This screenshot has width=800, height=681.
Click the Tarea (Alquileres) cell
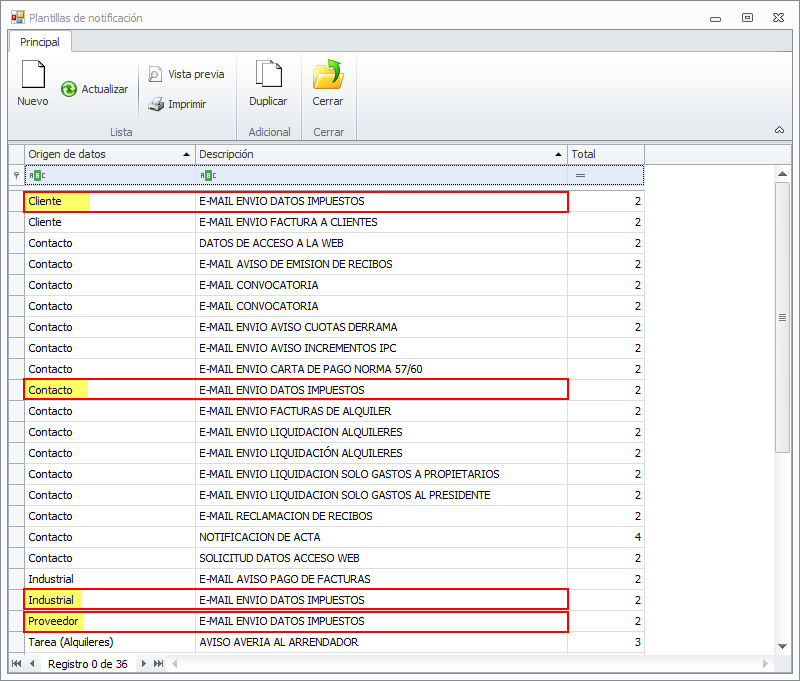coord(110,642)
